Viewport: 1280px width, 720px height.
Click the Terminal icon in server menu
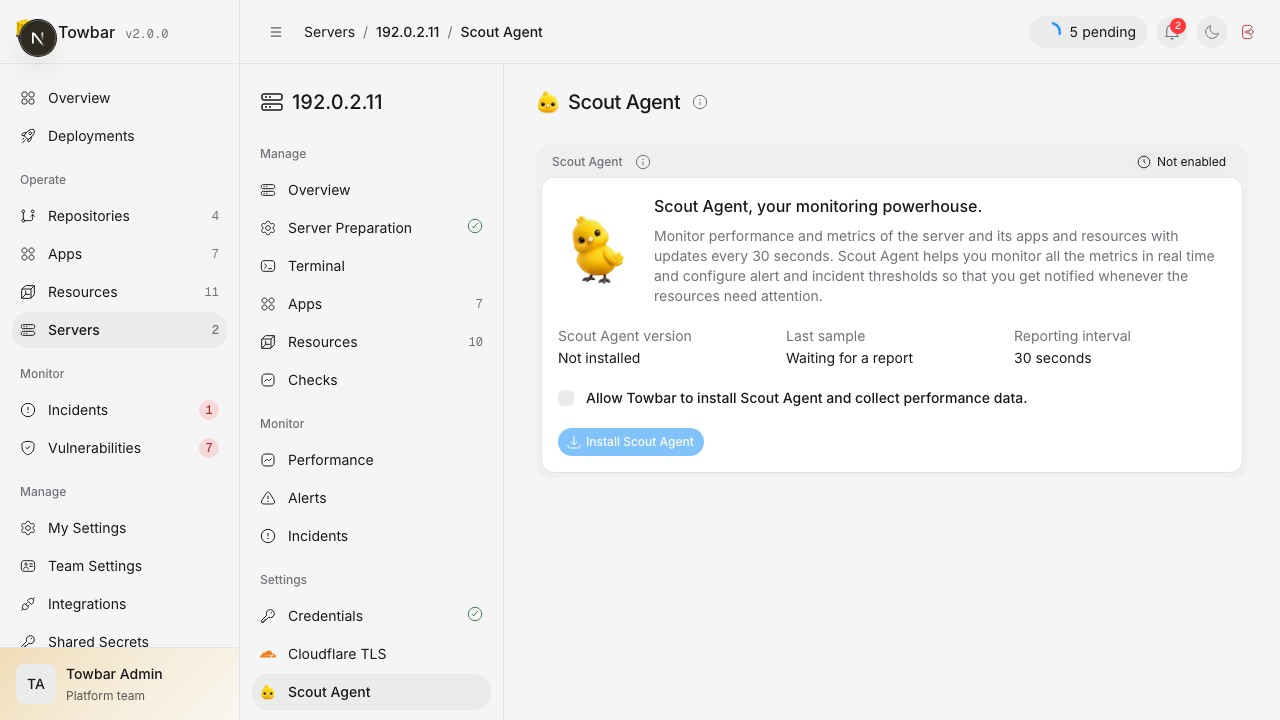click(x=268, y=266)
